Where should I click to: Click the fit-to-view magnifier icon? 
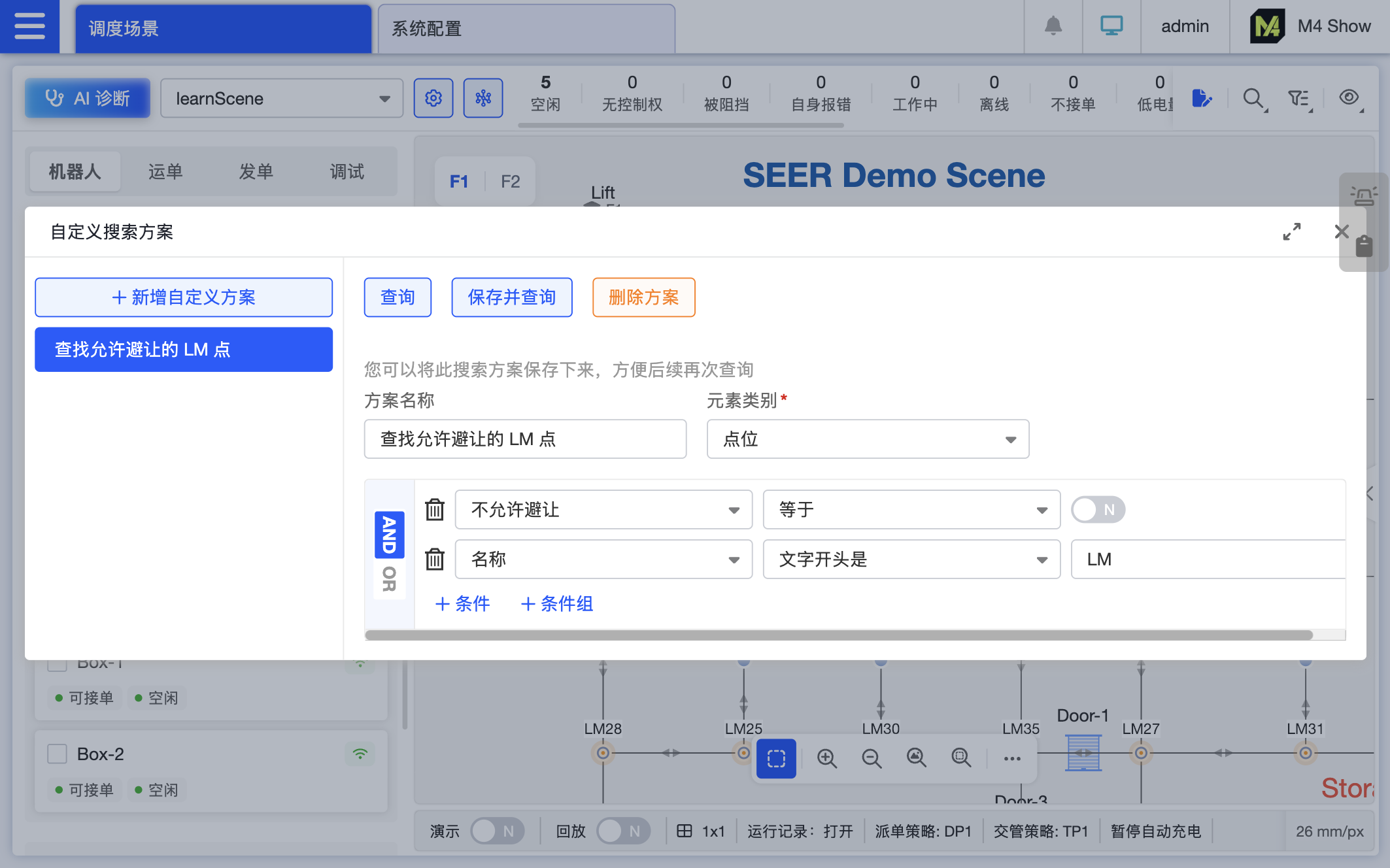pos(915,759)
